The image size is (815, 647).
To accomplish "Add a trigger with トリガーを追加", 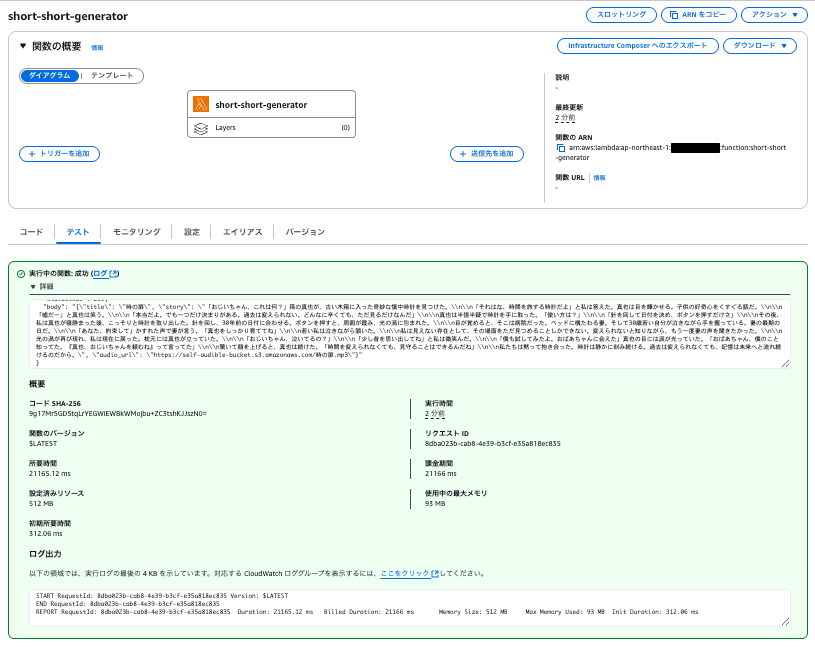I will (59, 154).
